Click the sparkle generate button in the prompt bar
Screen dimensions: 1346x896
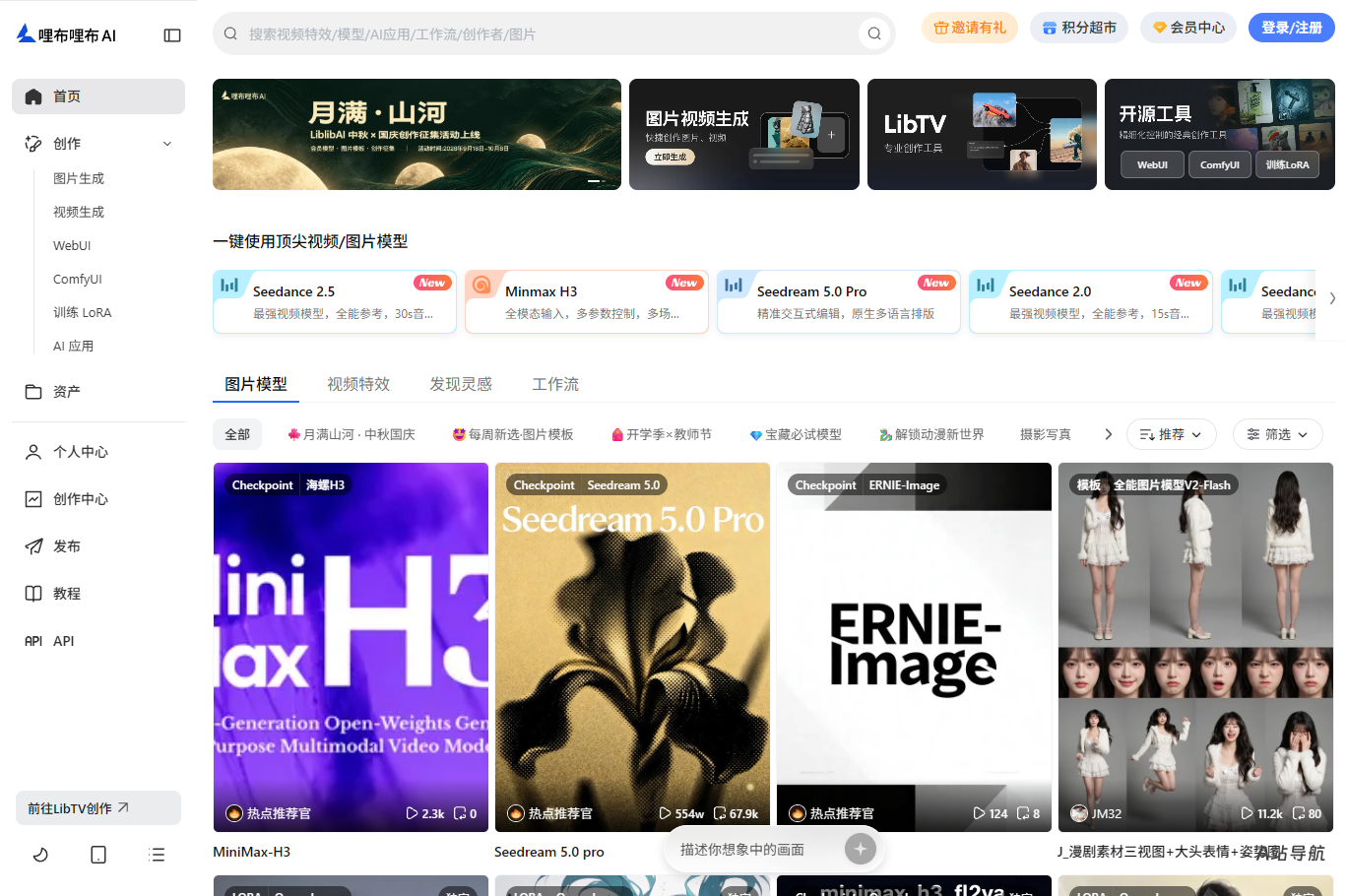861,849
